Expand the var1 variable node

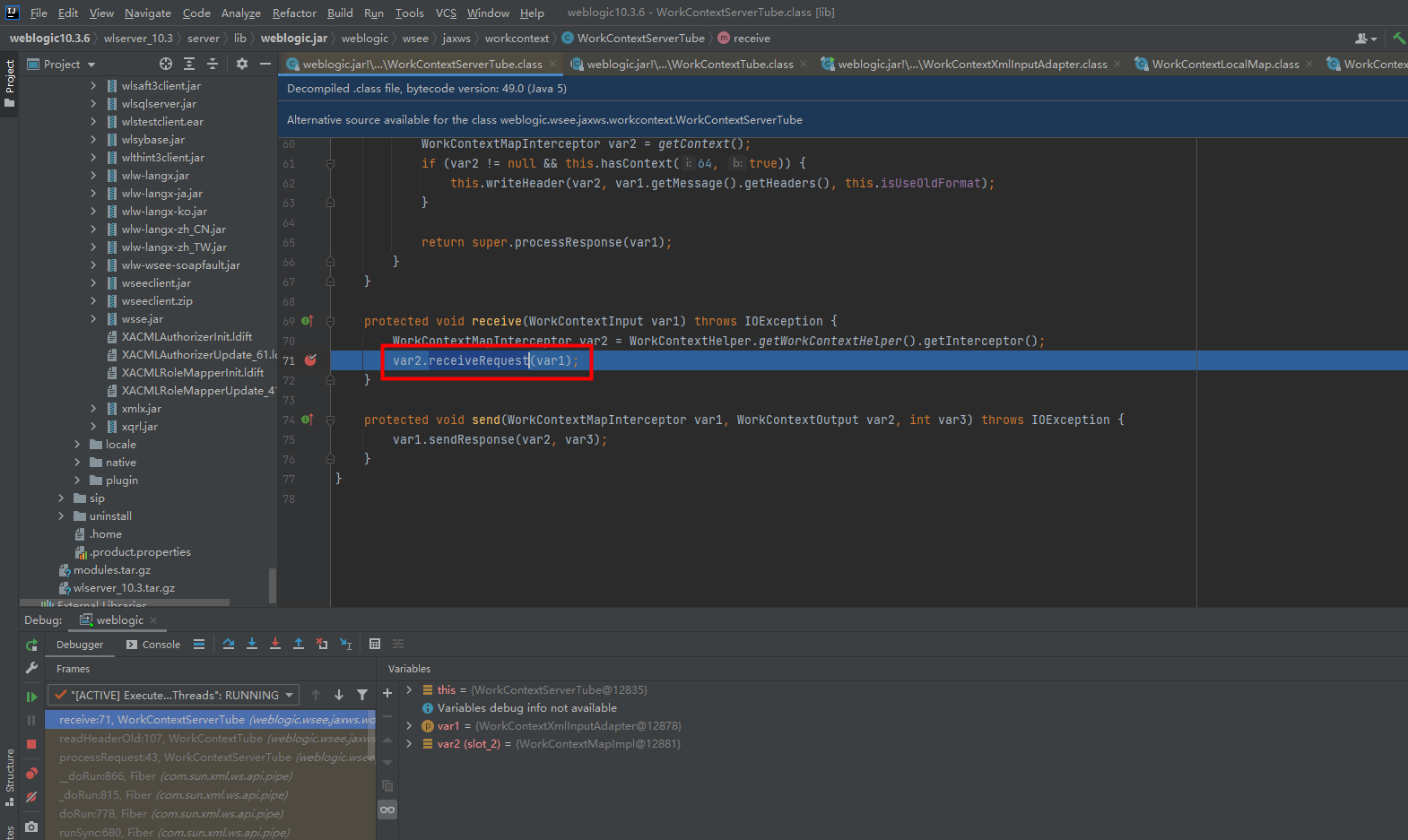409,725
